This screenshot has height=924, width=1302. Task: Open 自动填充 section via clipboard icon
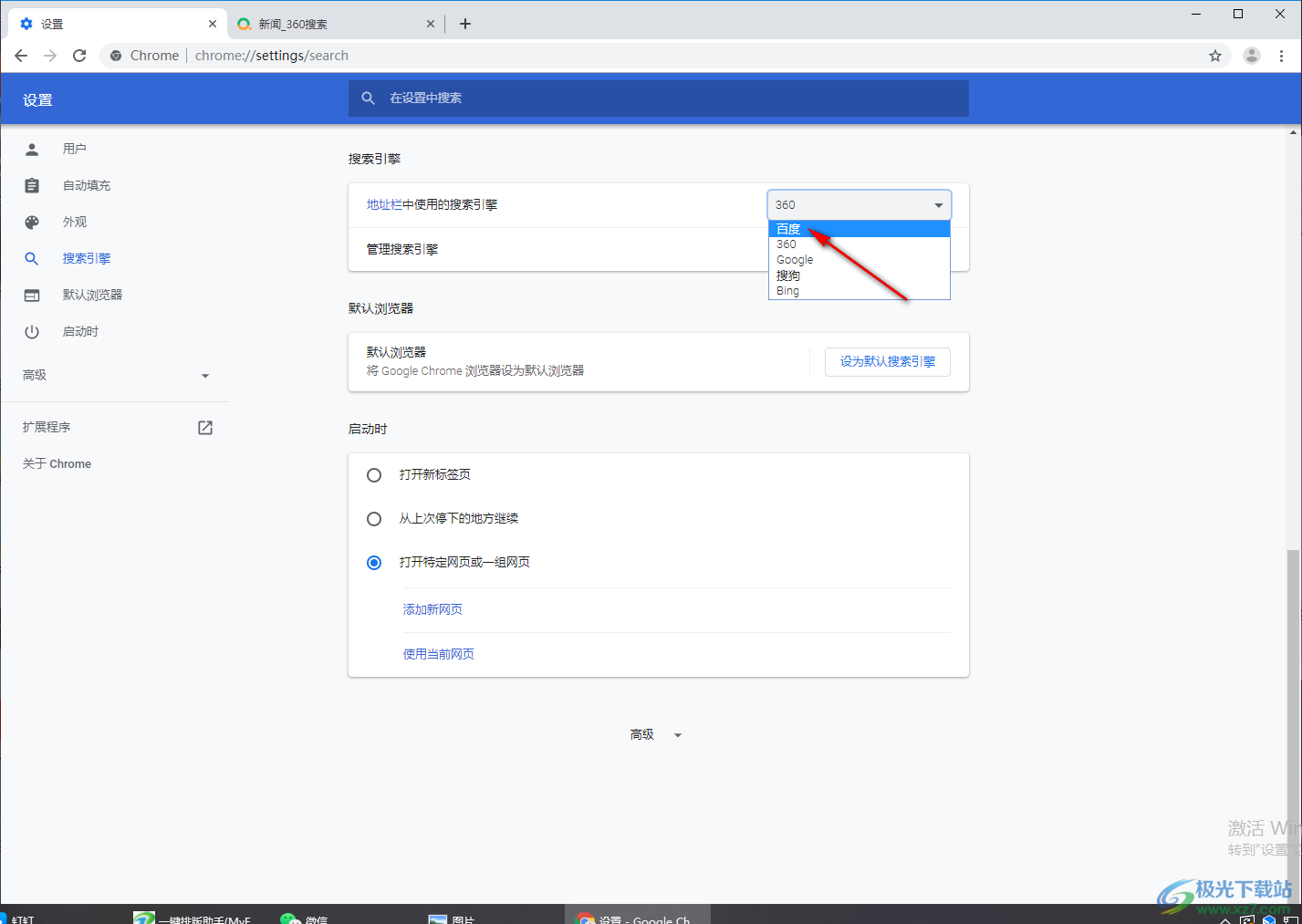tap(32, 185)
